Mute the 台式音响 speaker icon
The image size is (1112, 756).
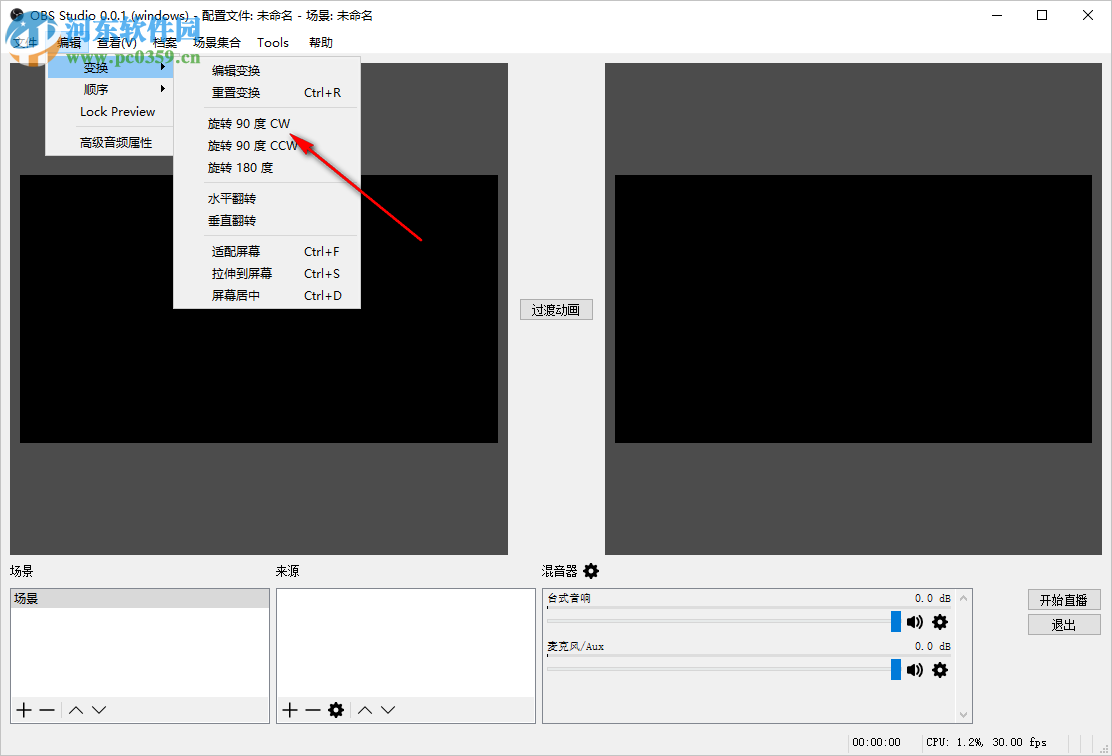914,621
